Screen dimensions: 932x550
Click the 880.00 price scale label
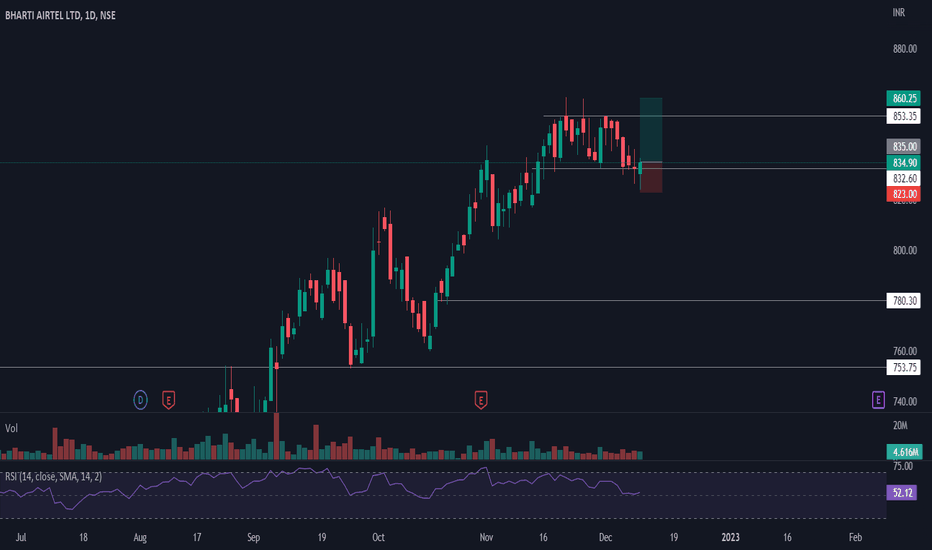click(x=905, y=49)
